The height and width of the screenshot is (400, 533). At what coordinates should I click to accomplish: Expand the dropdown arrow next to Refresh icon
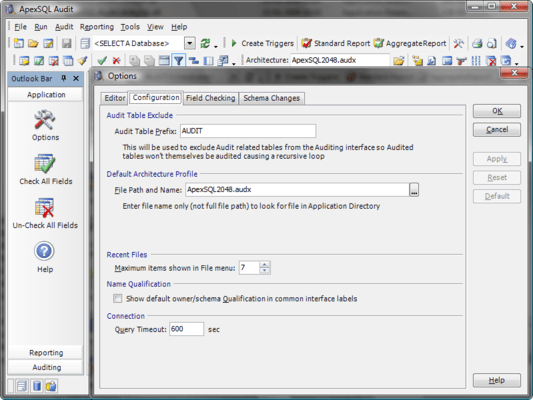pyautogui.click(x=216, y=45)
